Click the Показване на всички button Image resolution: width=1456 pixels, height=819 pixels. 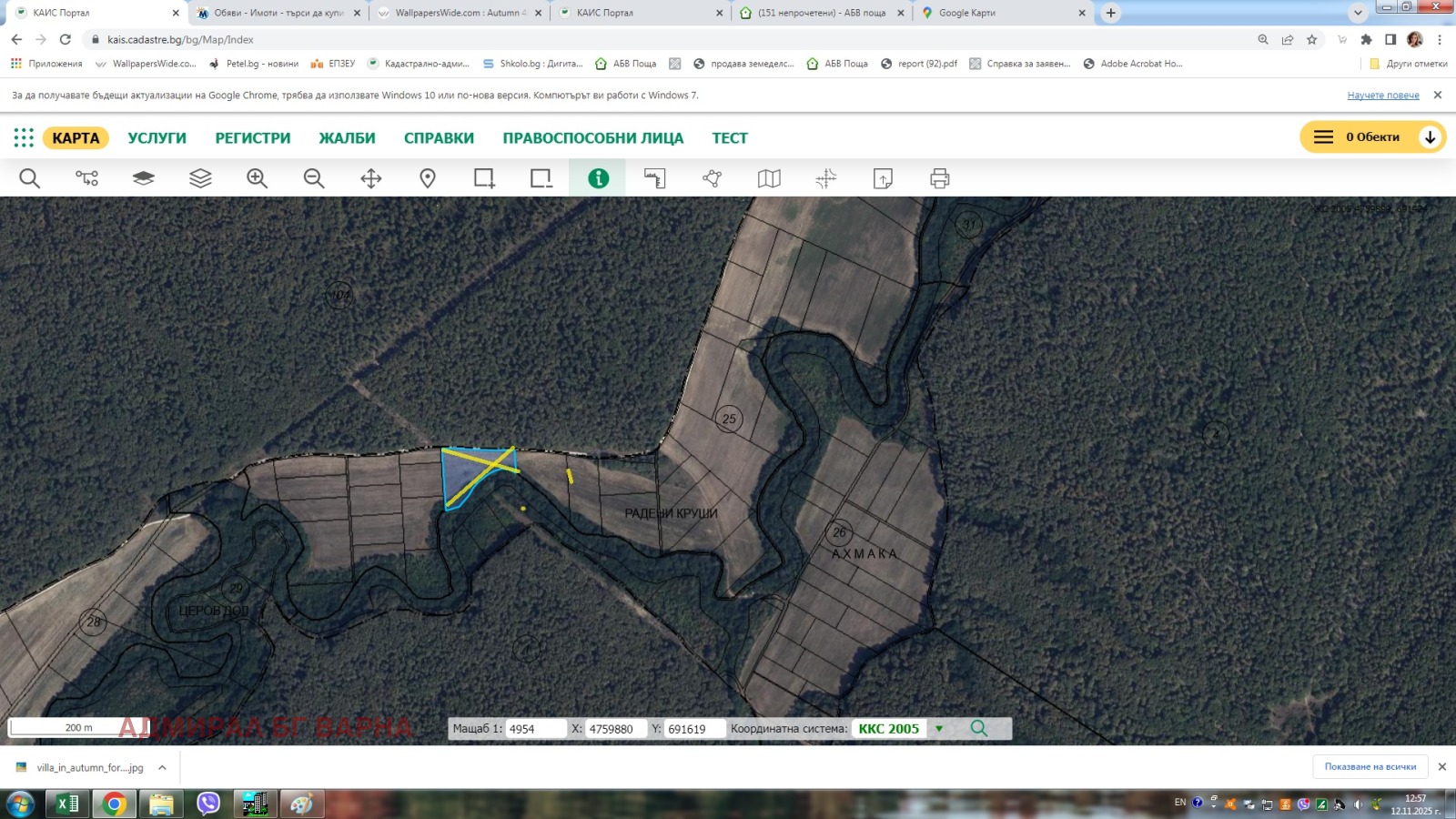1370,767
